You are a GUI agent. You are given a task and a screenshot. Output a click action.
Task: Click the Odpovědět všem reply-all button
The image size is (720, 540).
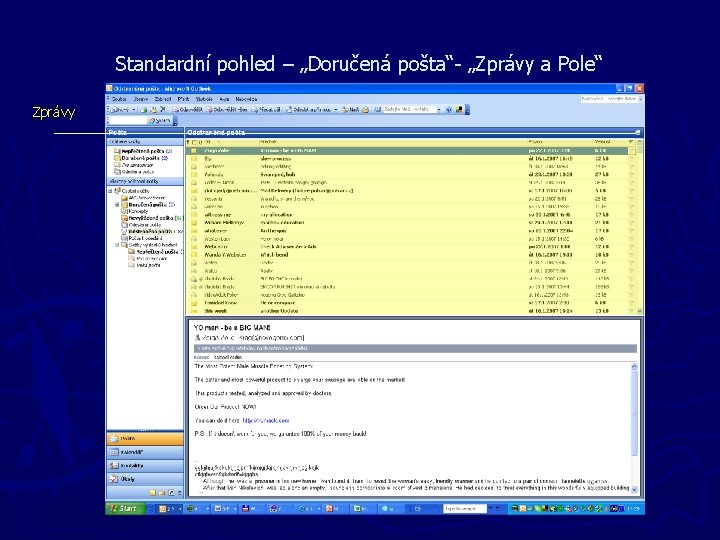point(227,110)
